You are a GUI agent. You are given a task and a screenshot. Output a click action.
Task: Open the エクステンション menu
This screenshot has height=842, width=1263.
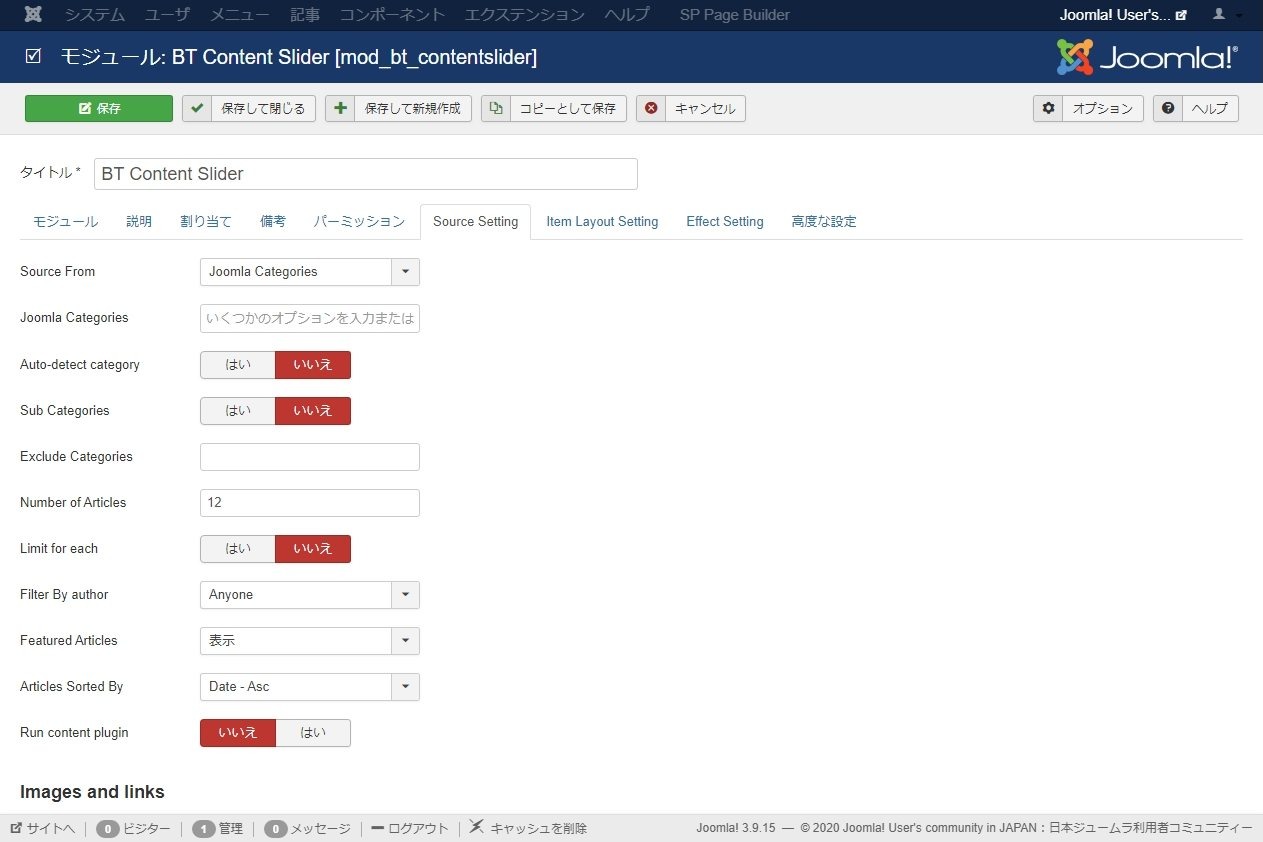pyautogui.click(x=524, y=15)
